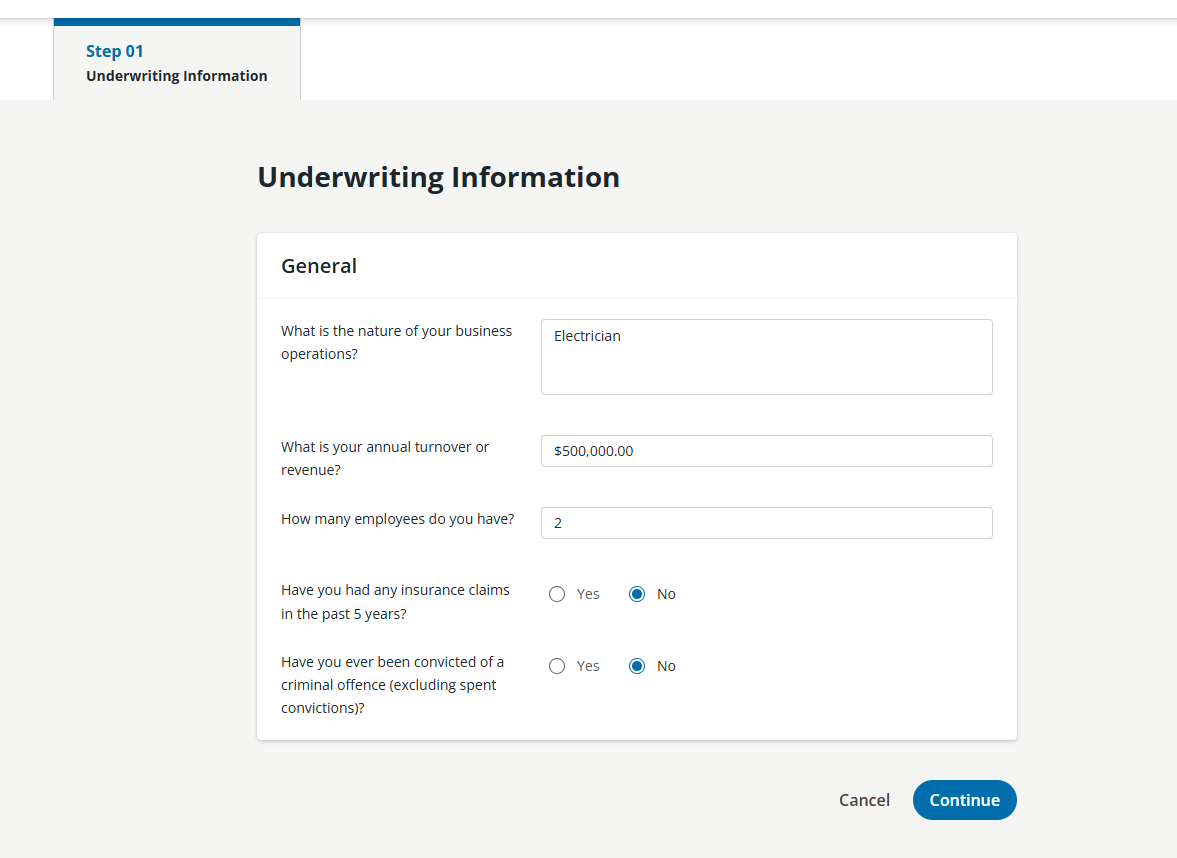
Task: Open the Step 01 Underwriting Information tab
Action: (x=177, y=63)
